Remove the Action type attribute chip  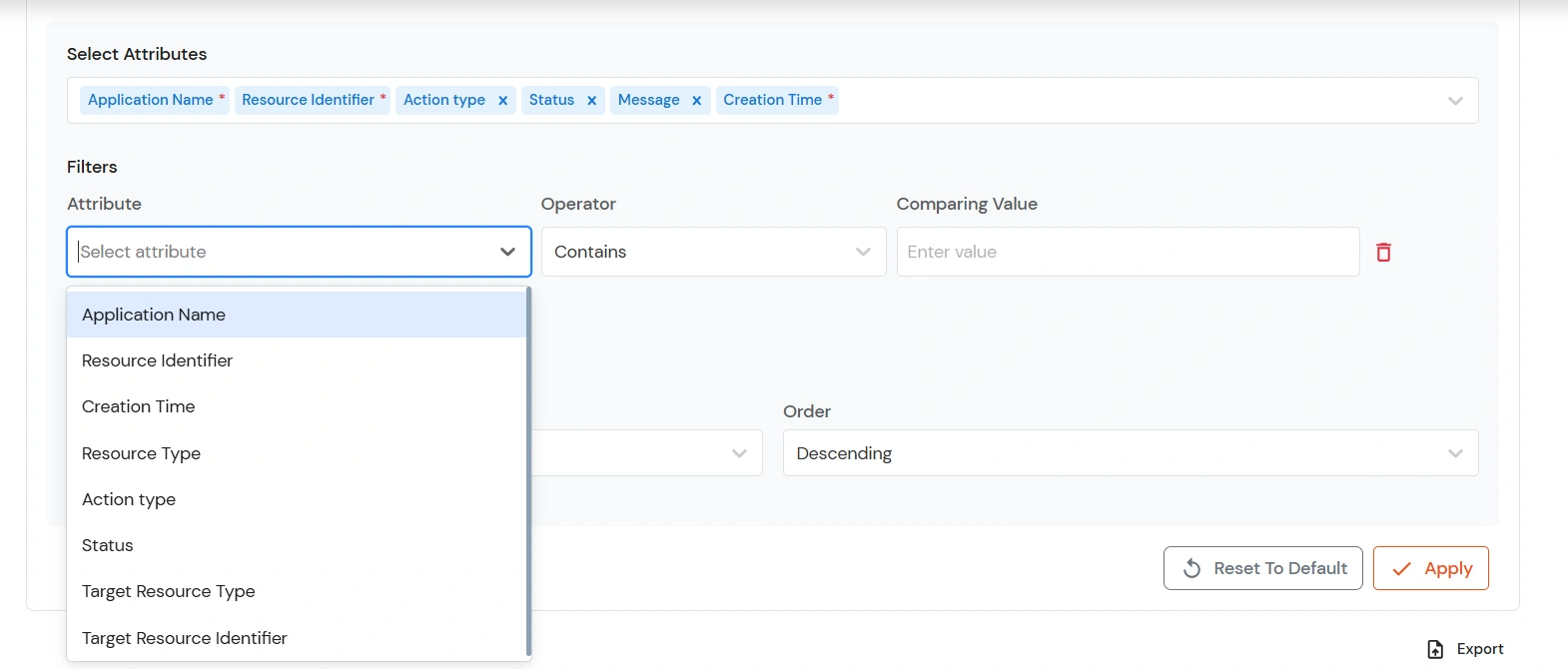coord(502,101)
